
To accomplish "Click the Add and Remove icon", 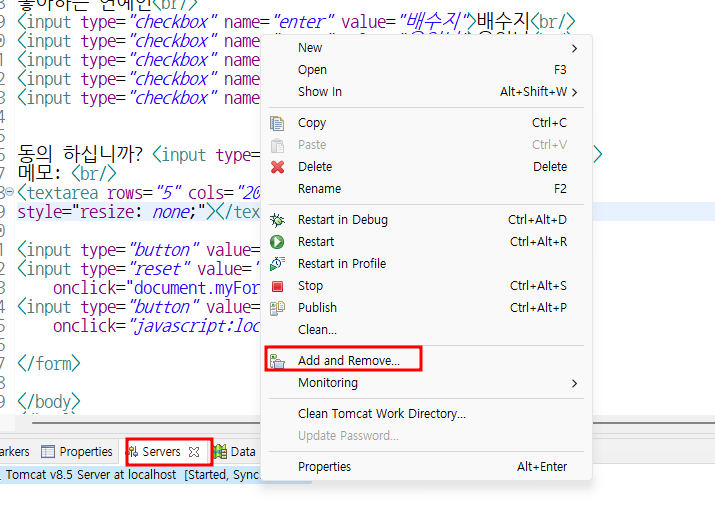I will [x=277, y=361].
